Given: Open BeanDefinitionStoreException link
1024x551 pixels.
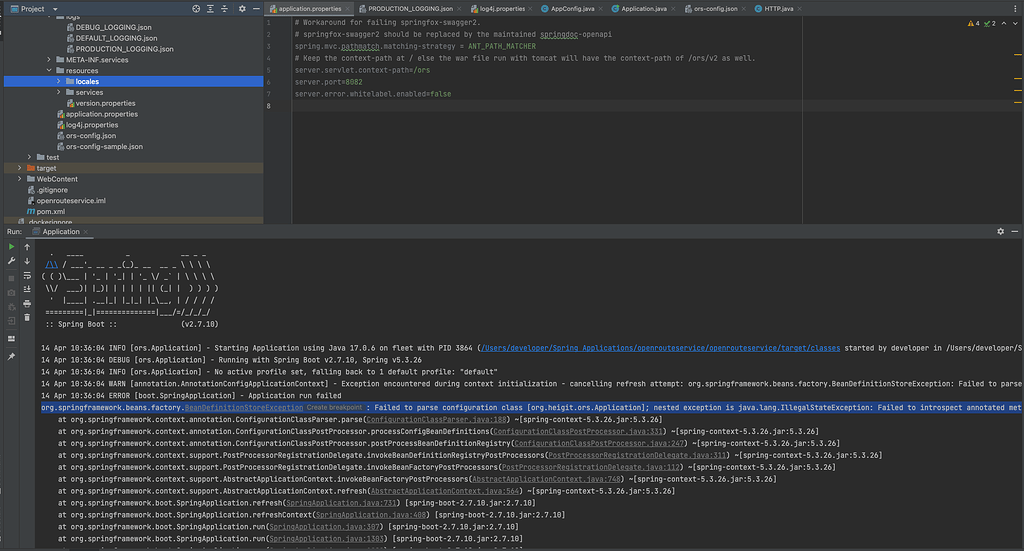Looking at the screenshot, I should coord(244,408).
